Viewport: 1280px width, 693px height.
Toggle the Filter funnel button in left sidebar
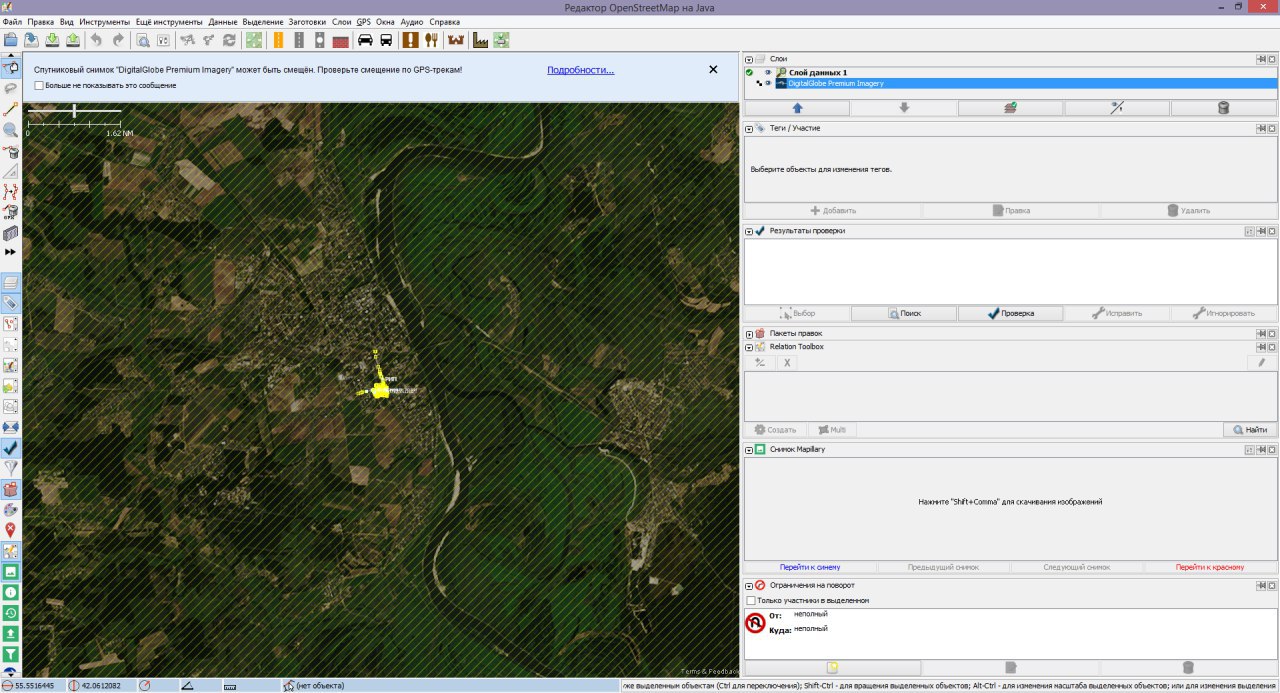pyautogui.click(x=11, y=468)
